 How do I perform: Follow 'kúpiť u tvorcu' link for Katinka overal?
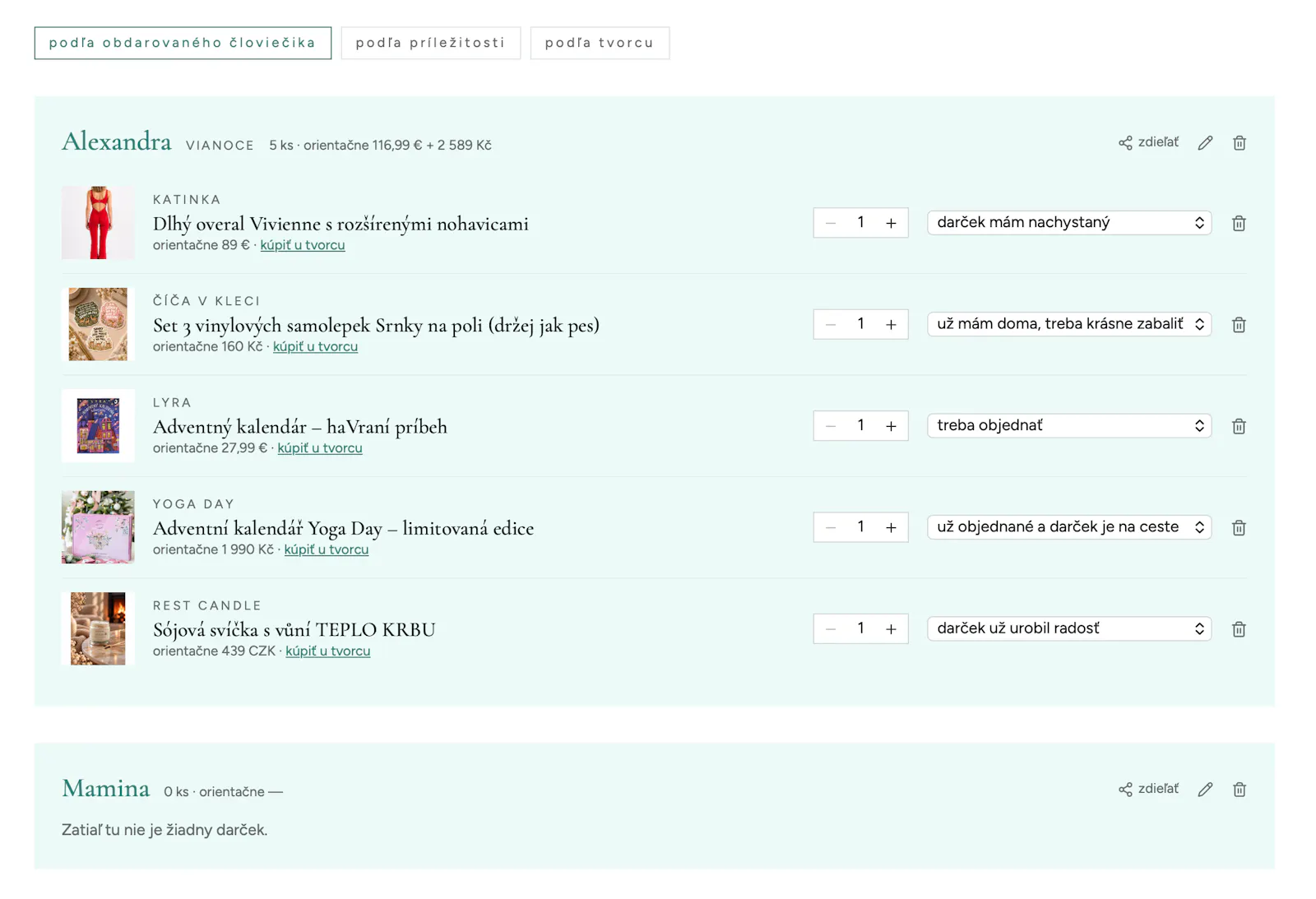coord(303,245)
